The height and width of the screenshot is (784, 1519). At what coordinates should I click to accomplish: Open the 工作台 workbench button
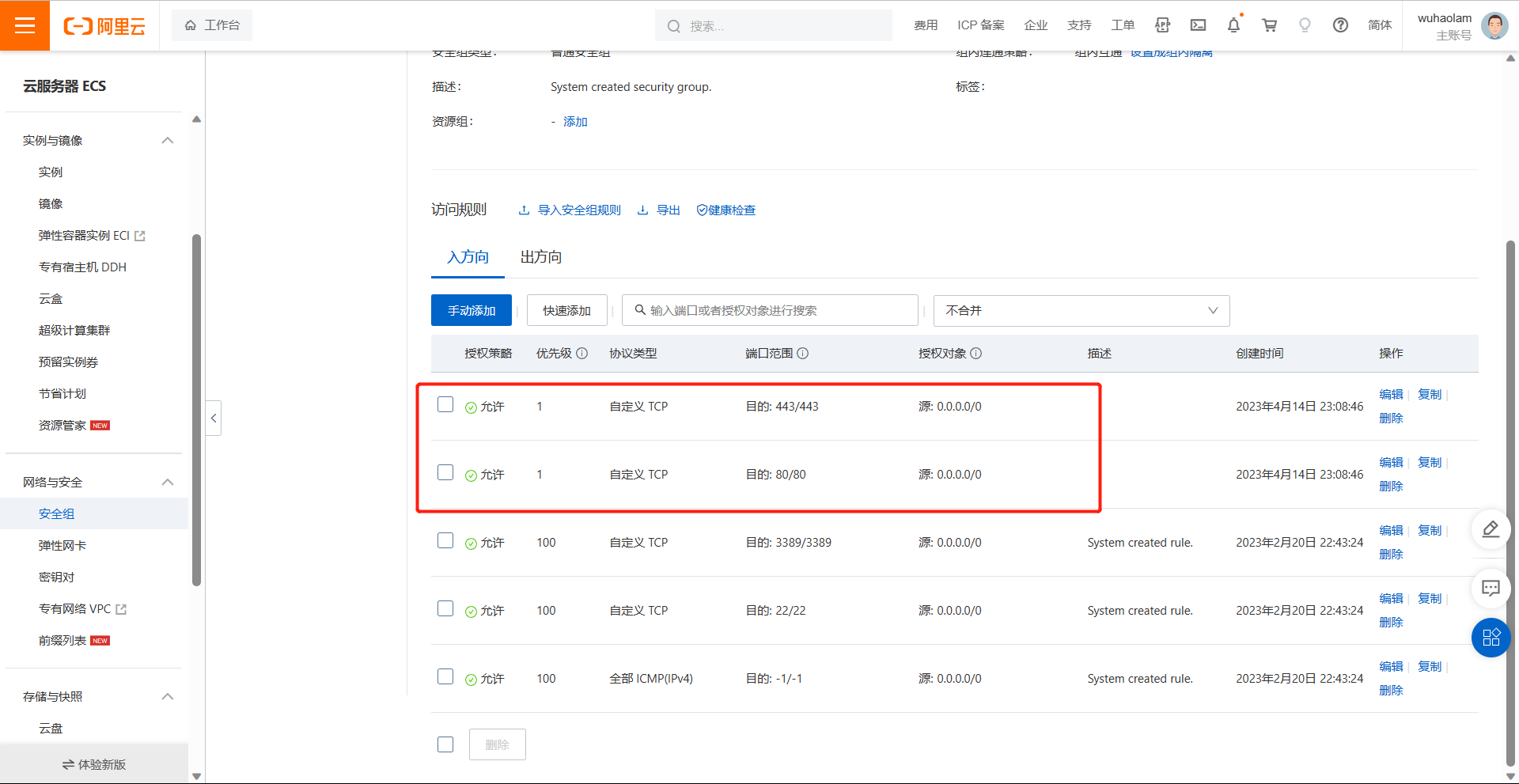212,25
